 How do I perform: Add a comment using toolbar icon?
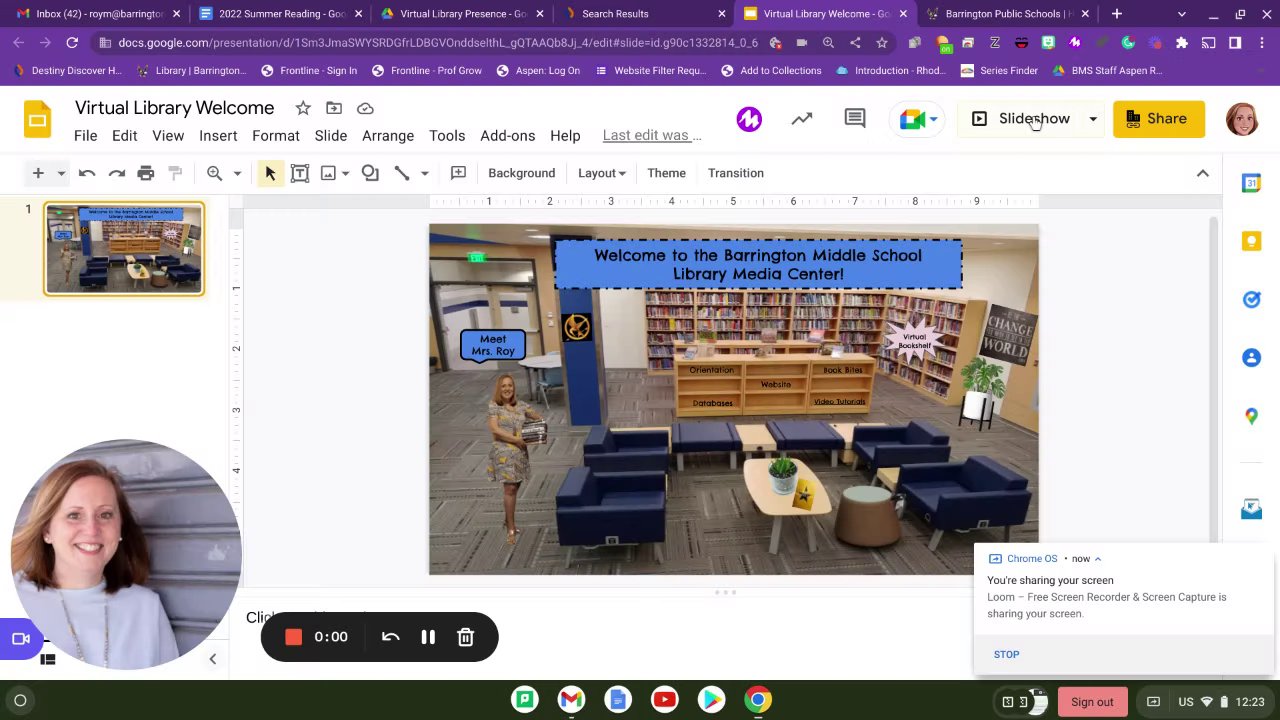click(x=458, y=173)
